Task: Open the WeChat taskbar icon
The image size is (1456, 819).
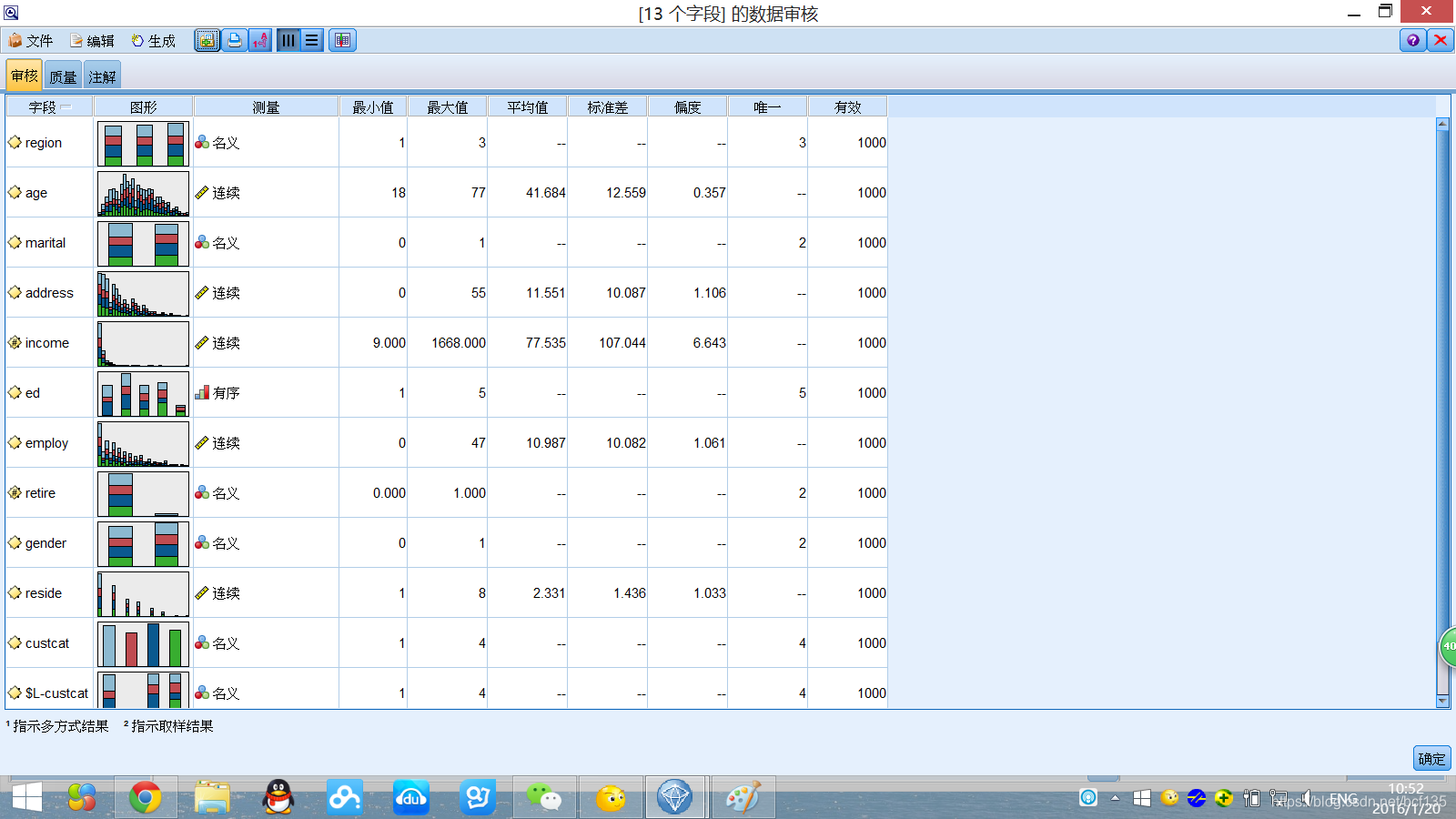Action: (x=544, y=798)
